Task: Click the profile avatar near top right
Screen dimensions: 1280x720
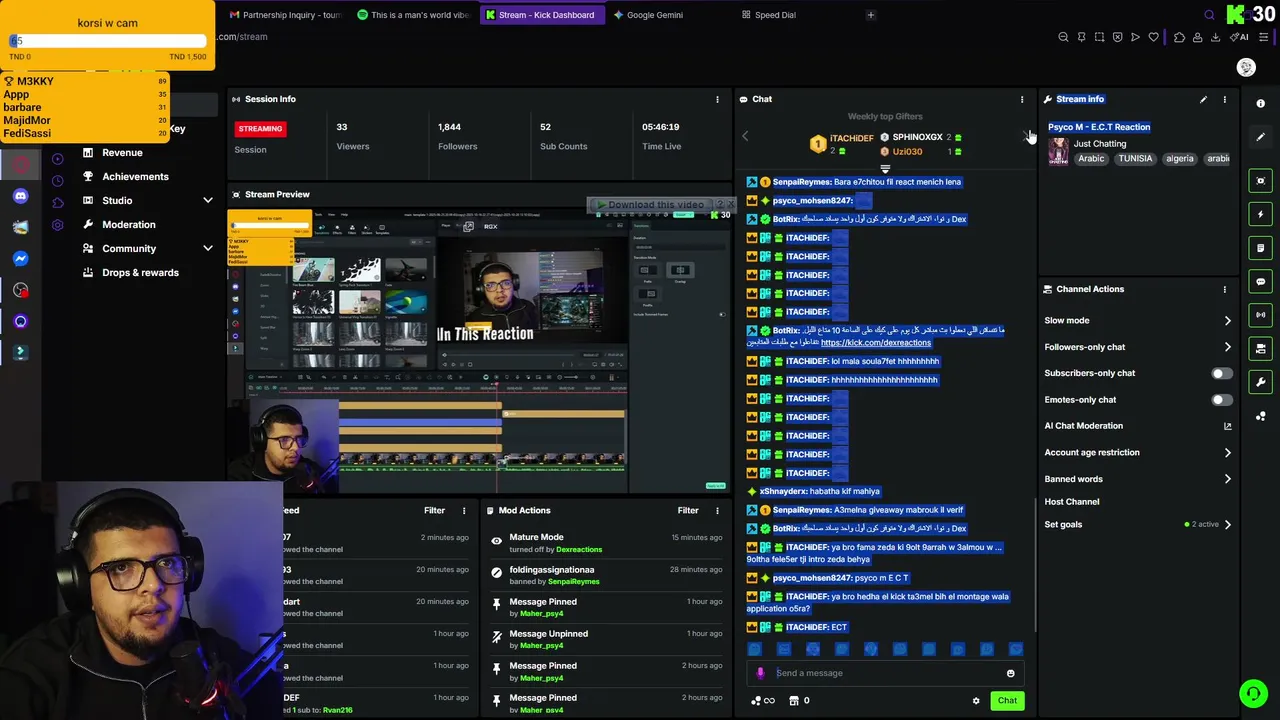Action: pos(1246,68)
